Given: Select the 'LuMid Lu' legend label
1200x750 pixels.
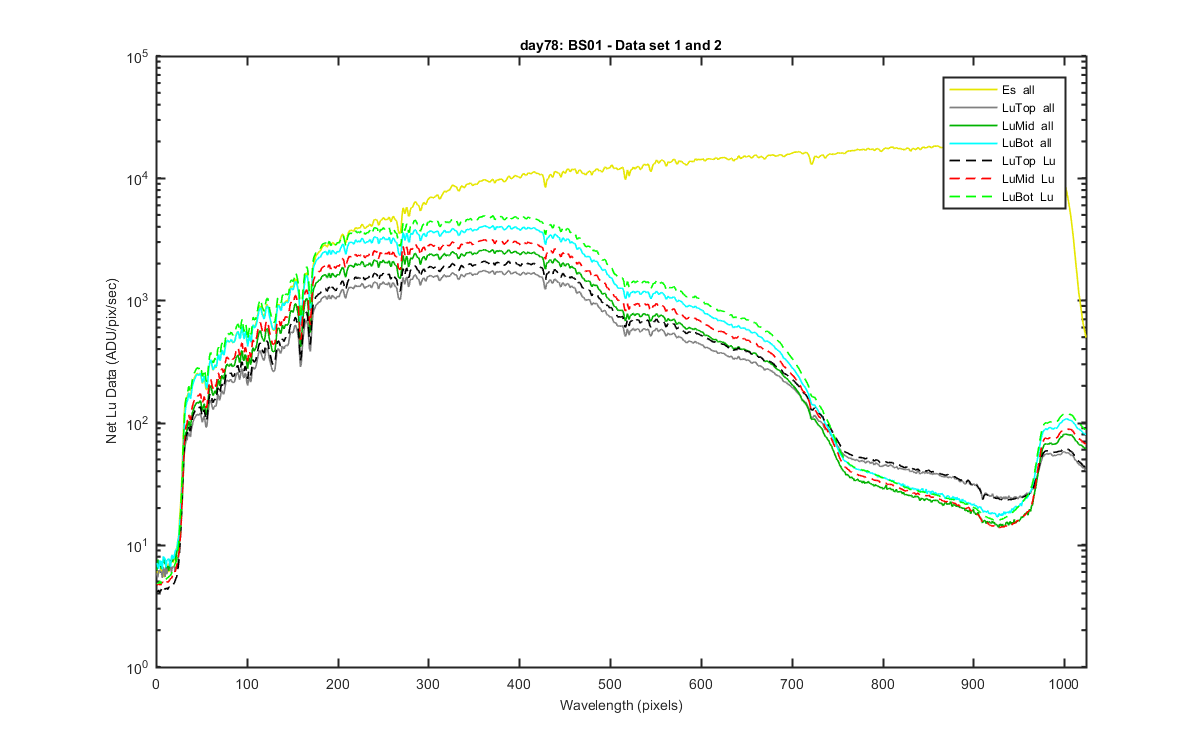Looking at the screenshot, I should click(x=1027, y=180).
